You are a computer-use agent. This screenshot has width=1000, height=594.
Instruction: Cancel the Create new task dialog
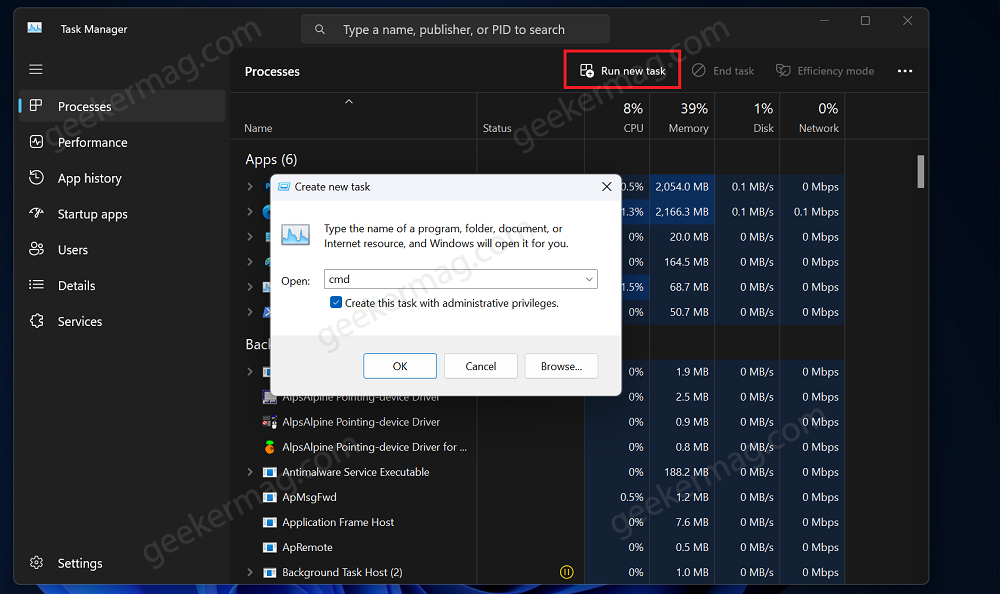coord(480,366)
